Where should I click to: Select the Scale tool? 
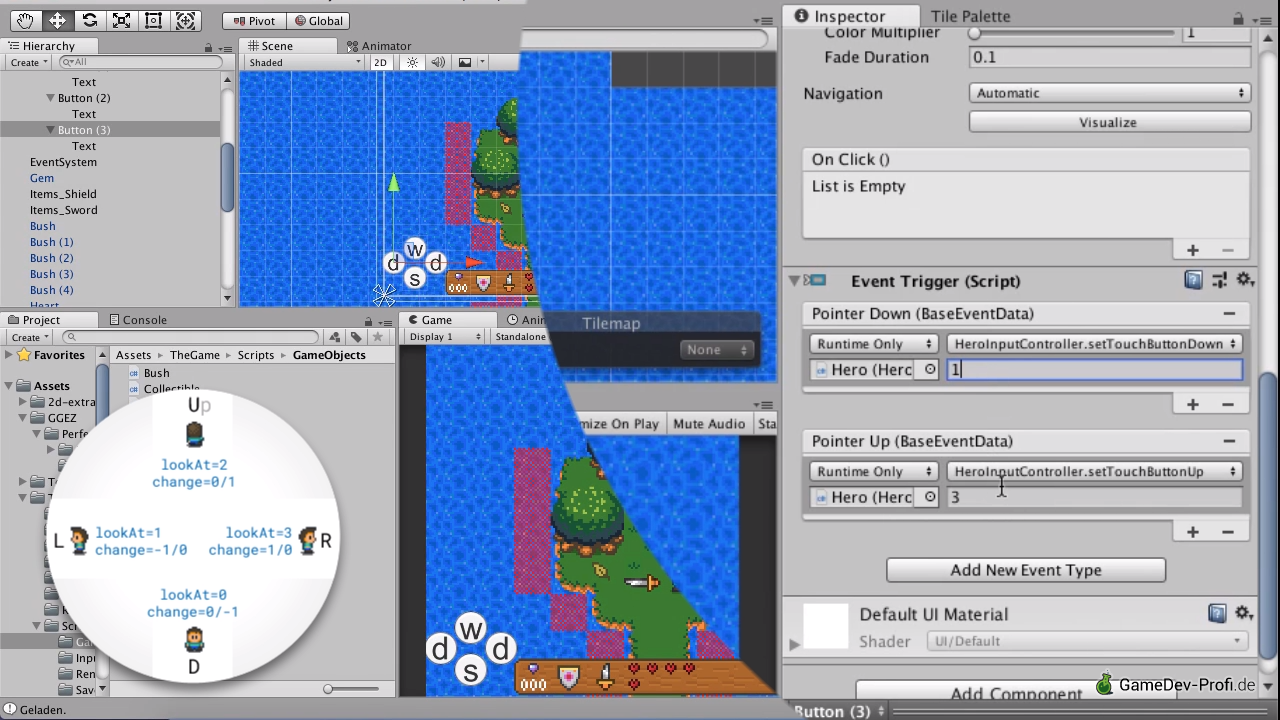122,20
